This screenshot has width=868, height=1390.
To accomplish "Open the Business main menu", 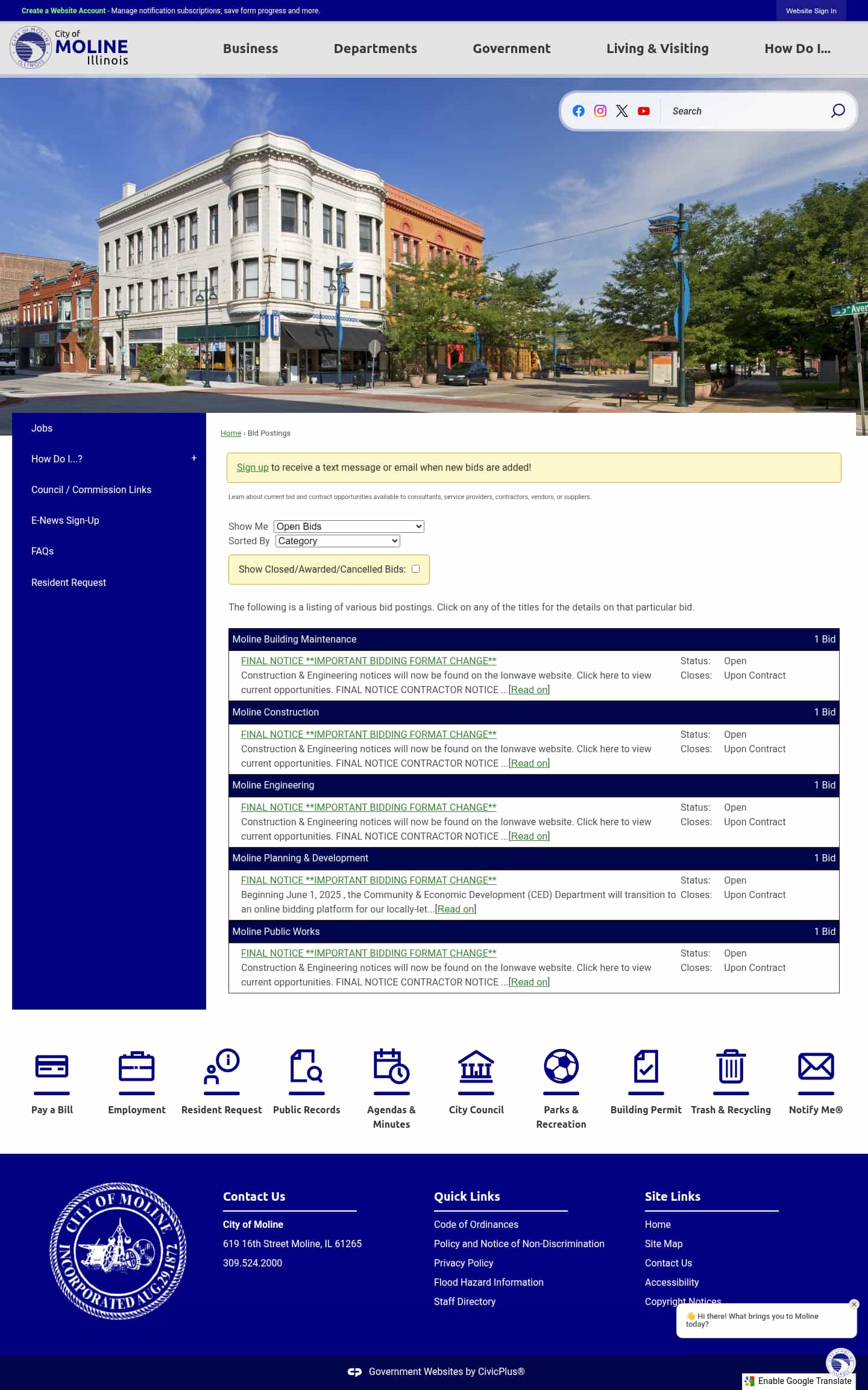I will [251, 48].
